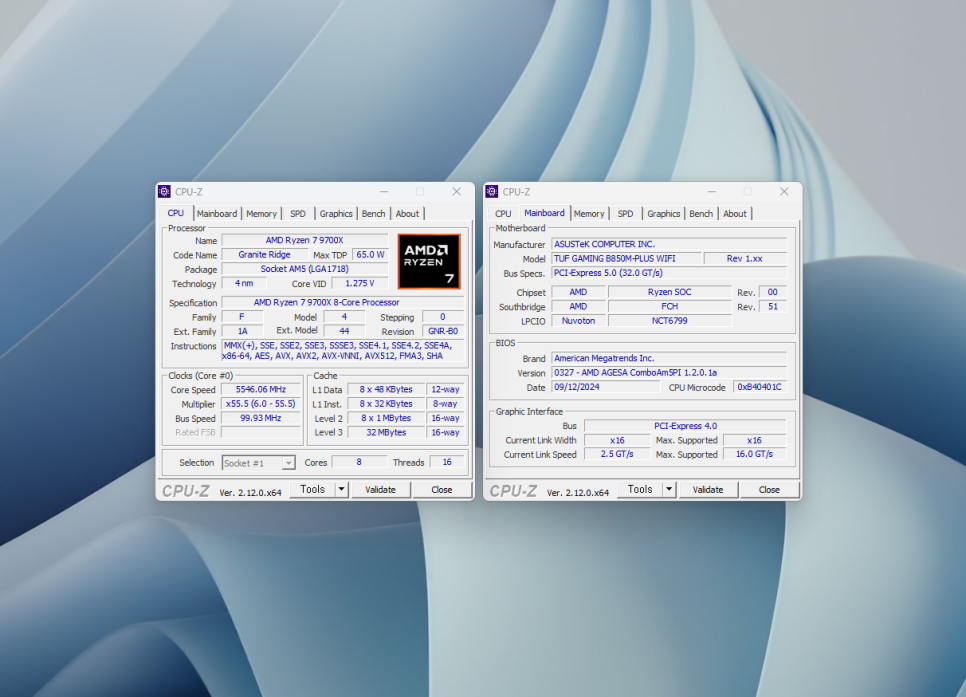Click the LPCIO value NCT6799
The width and height of the screenshot is (966, 697).
pos(670,320)
